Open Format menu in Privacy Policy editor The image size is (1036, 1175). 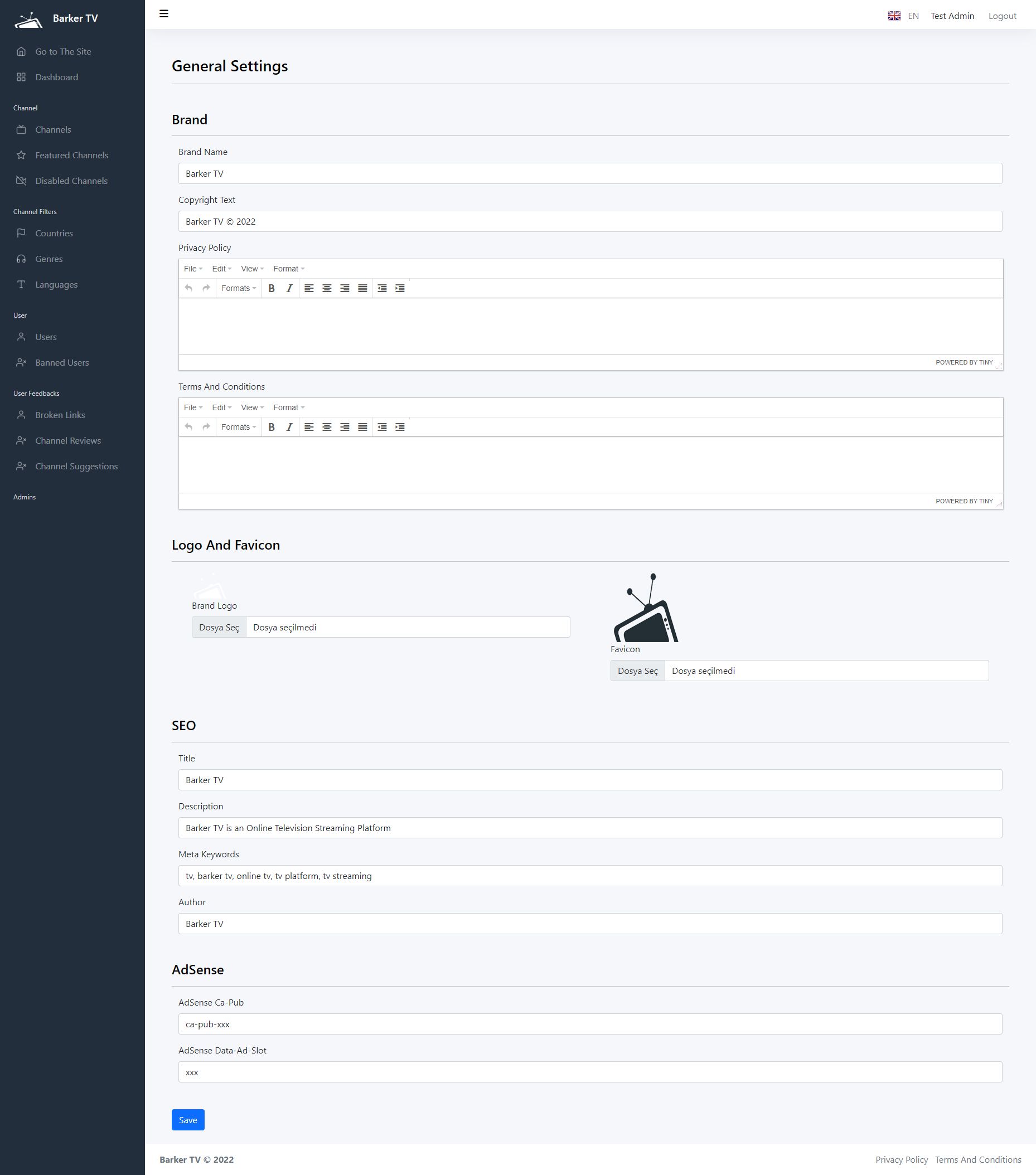(289, 269)
